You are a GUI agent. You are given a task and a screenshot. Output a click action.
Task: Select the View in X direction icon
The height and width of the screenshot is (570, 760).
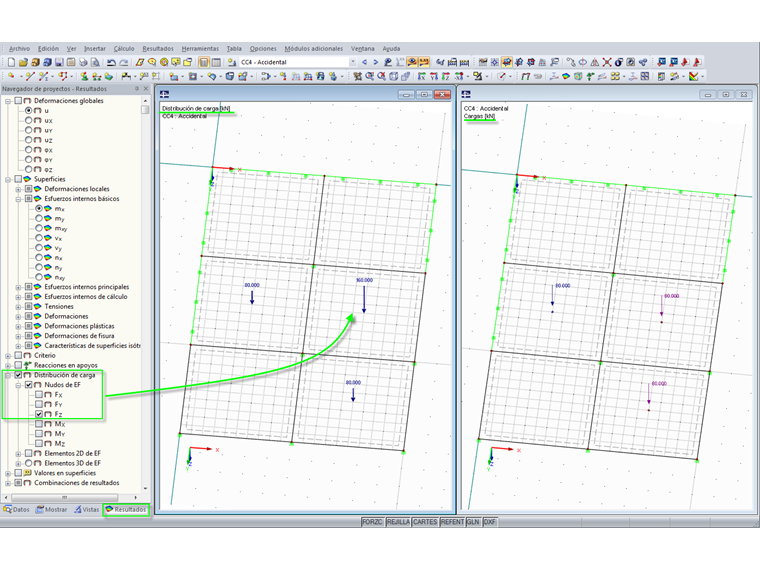(422, 76)
